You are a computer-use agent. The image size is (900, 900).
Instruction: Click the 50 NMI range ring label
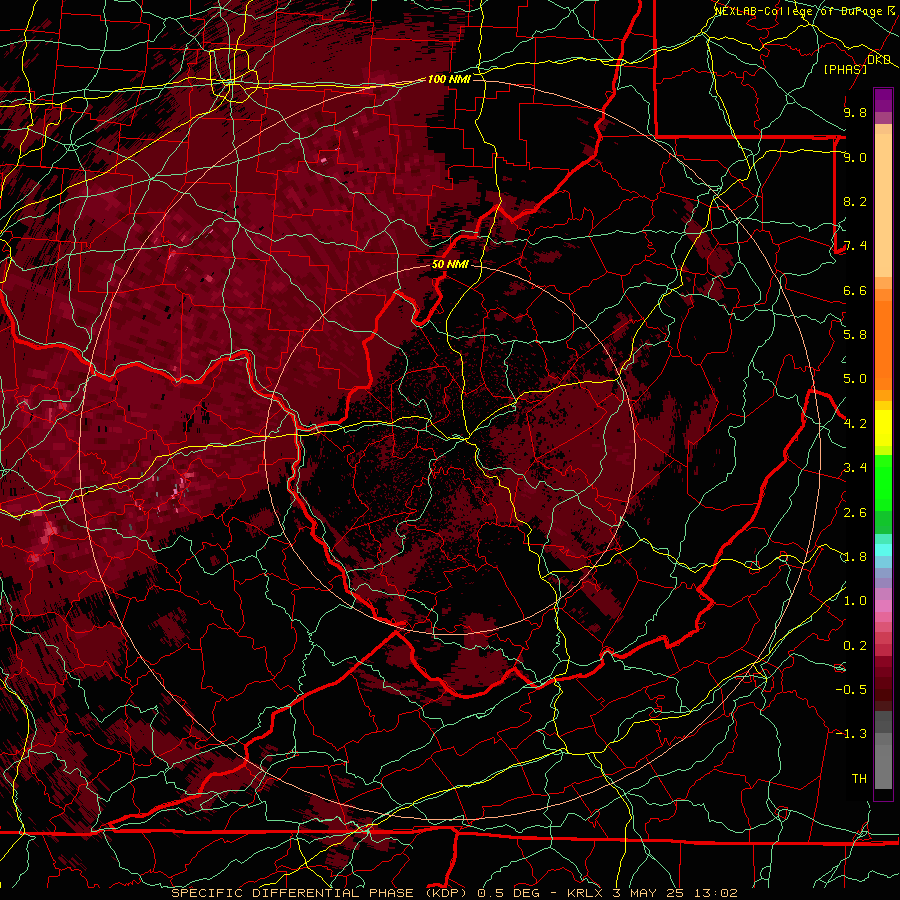tap(451, 264)
